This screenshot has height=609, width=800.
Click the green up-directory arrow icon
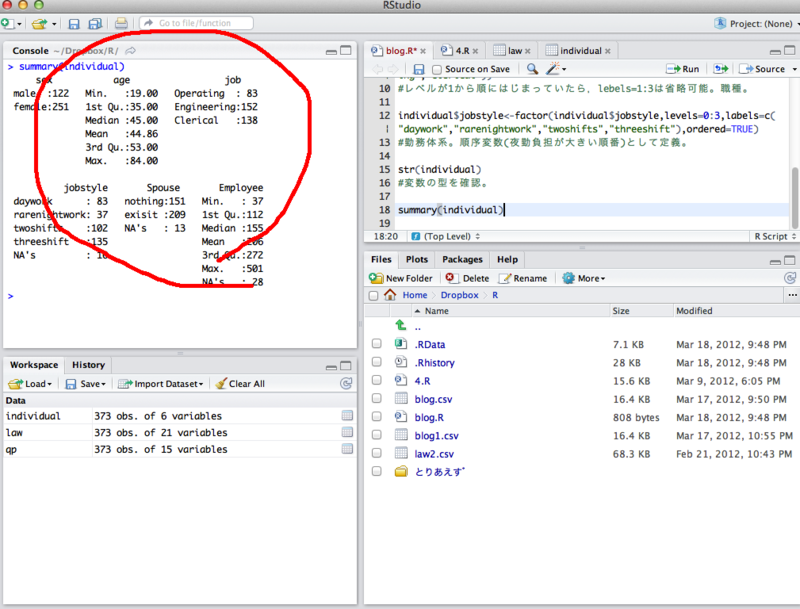(401, 325)
